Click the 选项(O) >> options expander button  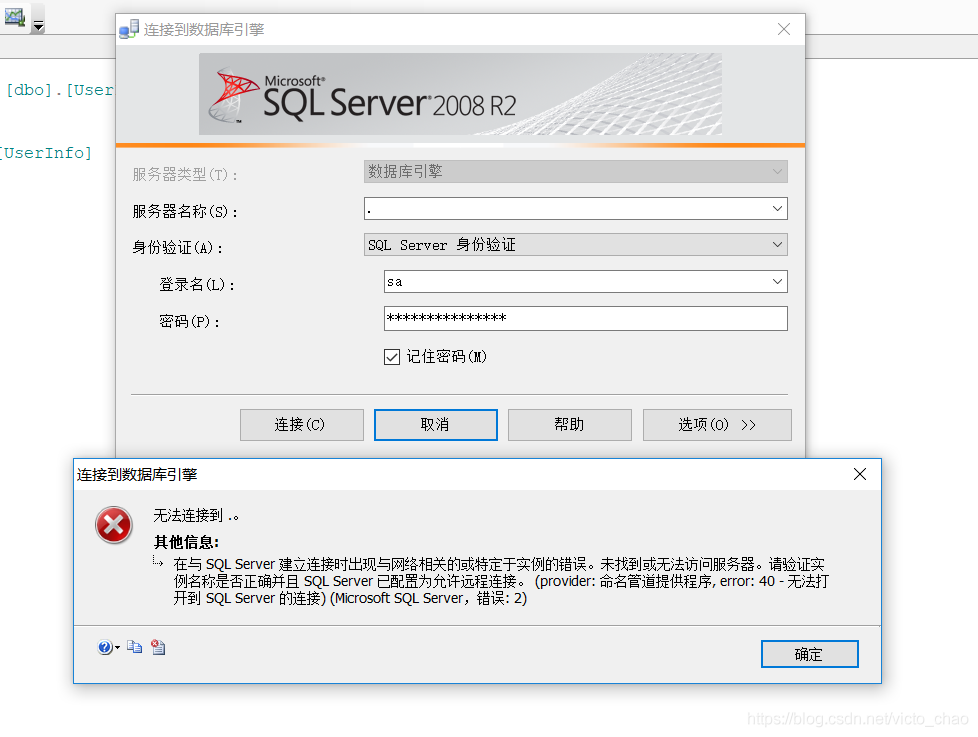tap(717, 424)
